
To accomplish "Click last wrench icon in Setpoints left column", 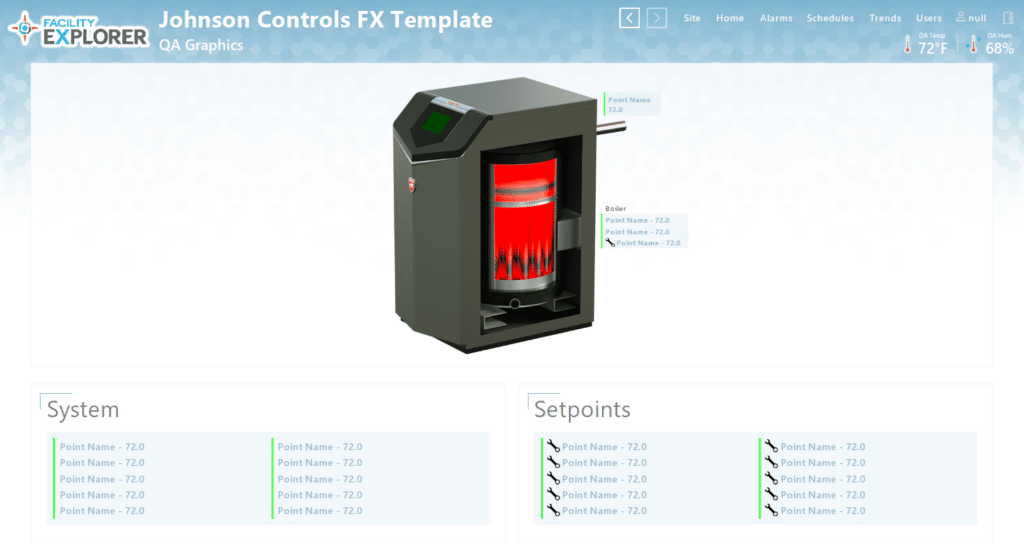I will [x=554, y=510].
